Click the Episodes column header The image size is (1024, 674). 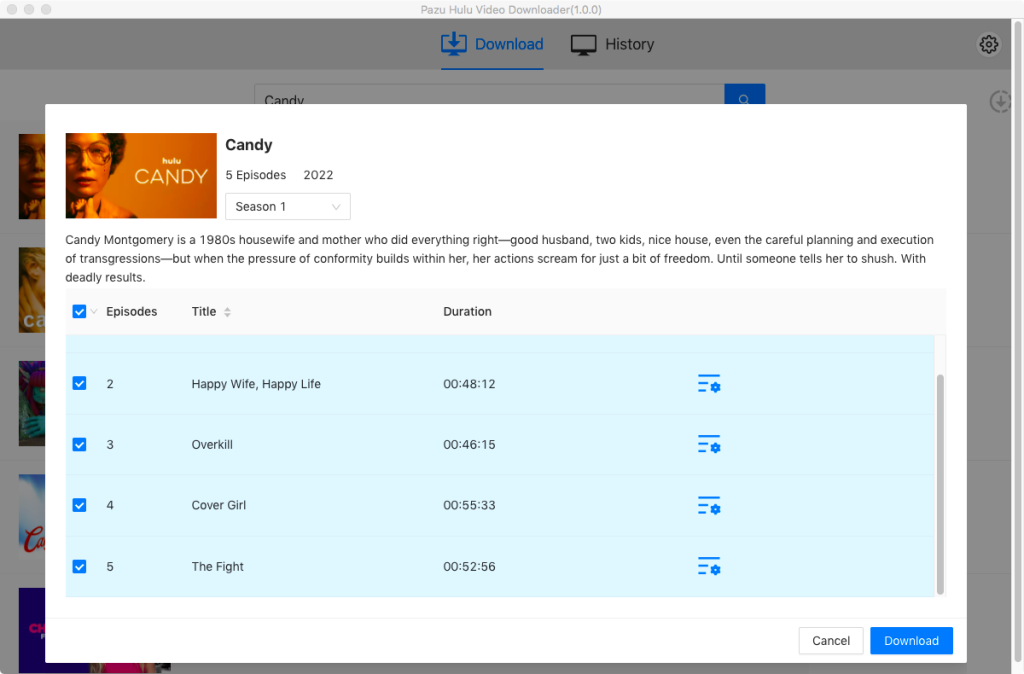point(131,312)
